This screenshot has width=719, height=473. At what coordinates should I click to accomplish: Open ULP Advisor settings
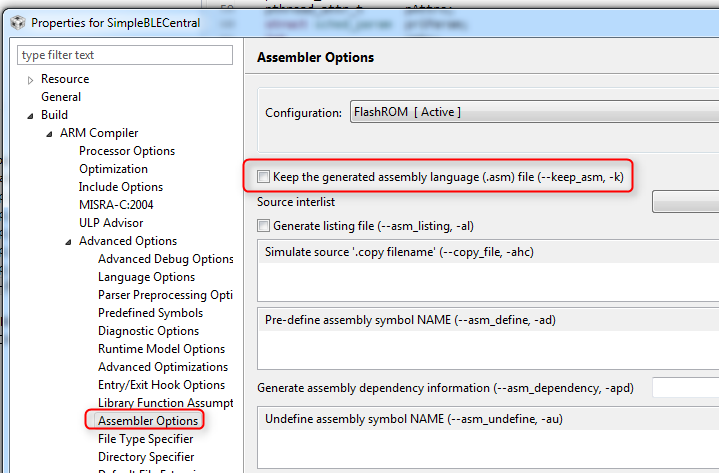point(111,223)
